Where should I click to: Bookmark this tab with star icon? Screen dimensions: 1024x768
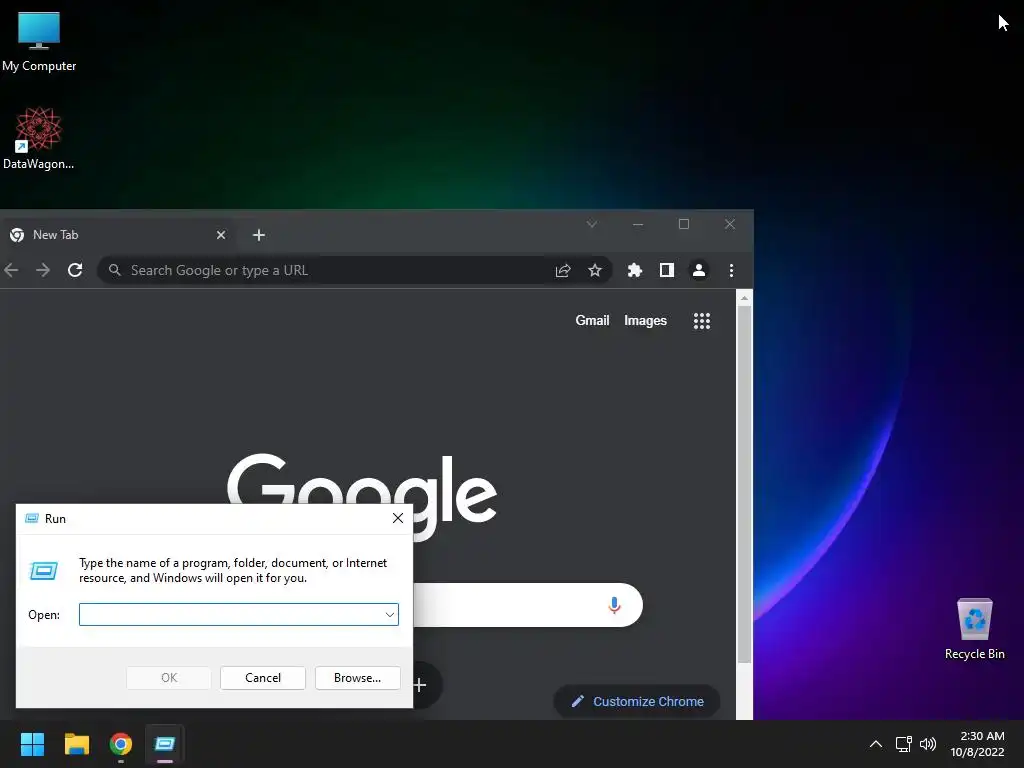[x=595, y=270]
